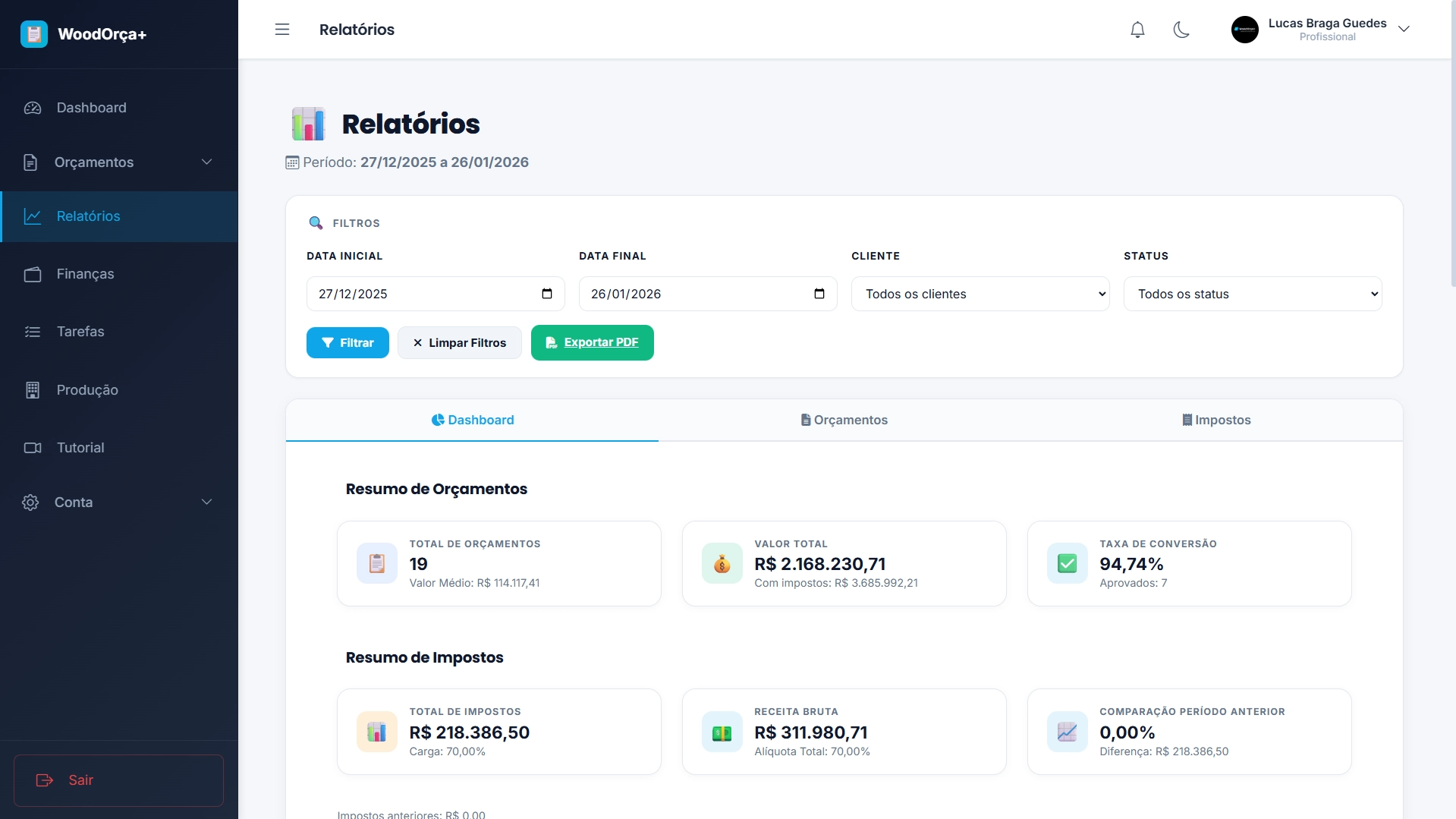Viewport: 1456px width, 819px height.
Task: Open the Todos os status dropdown
Action: coord(1252,294)
